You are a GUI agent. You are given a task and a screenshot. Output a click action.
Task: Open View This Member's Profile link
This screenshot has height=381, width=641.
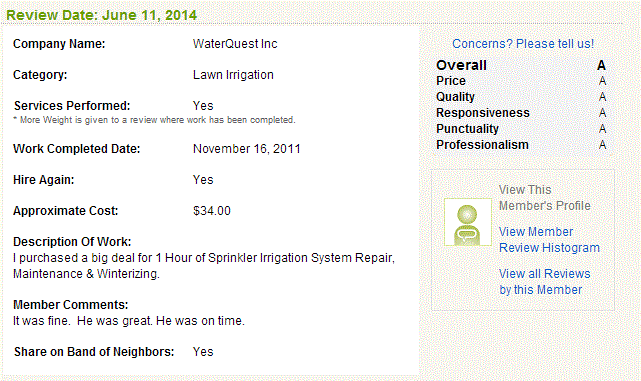[x=545, y=197]
